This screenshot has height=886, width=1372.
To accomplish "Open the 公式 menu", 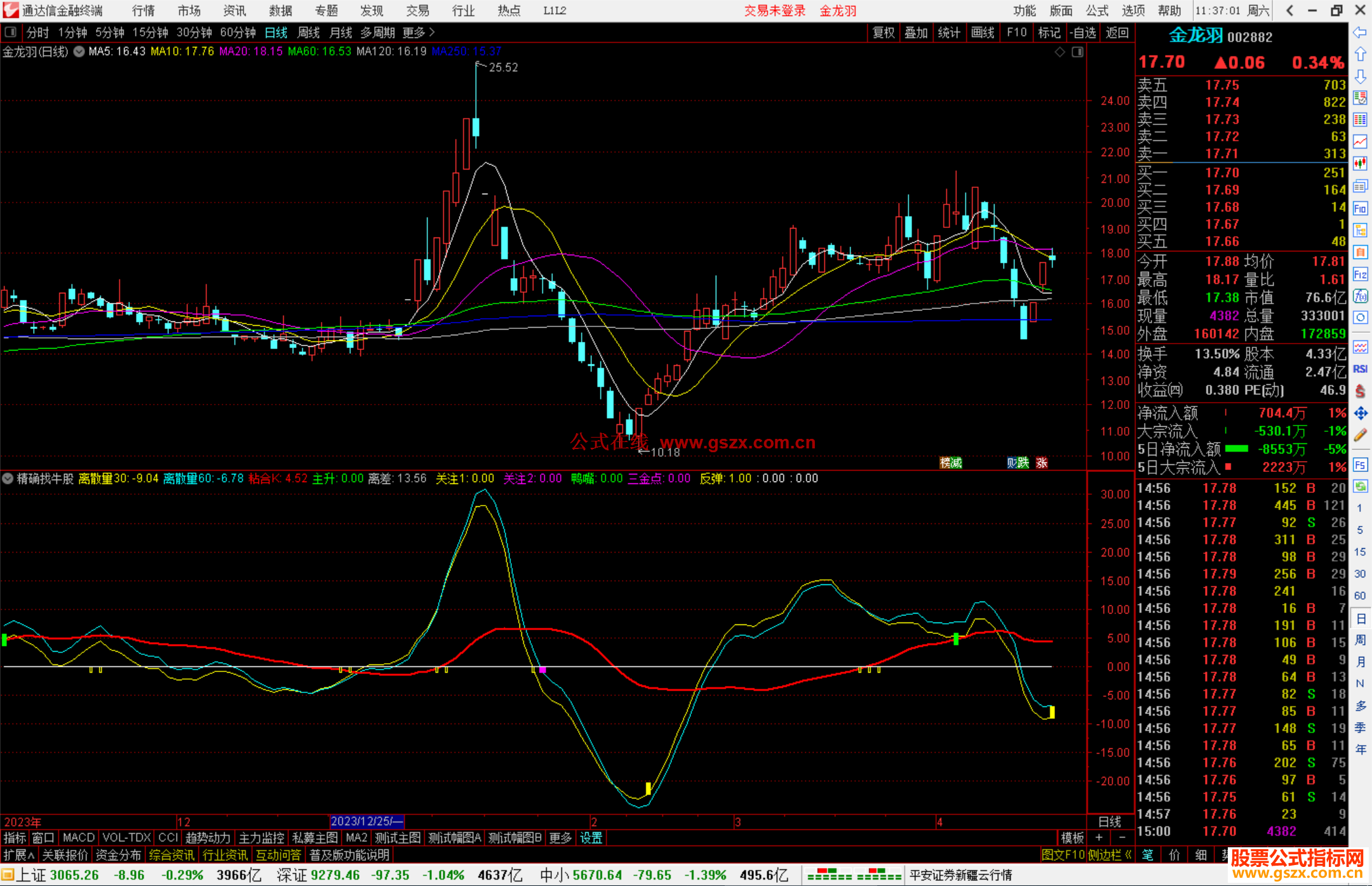I will click(1096, 10).
